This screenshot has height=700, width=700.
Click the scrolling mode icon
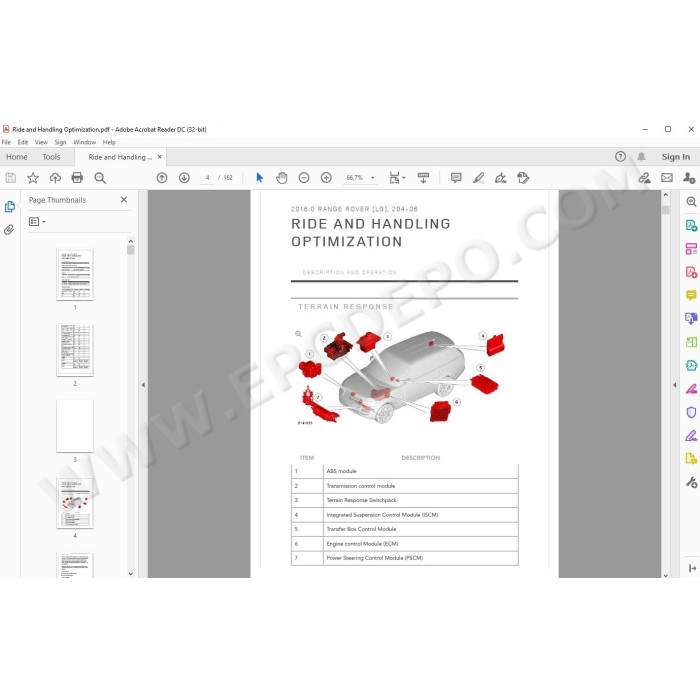[x=423, y=178]
